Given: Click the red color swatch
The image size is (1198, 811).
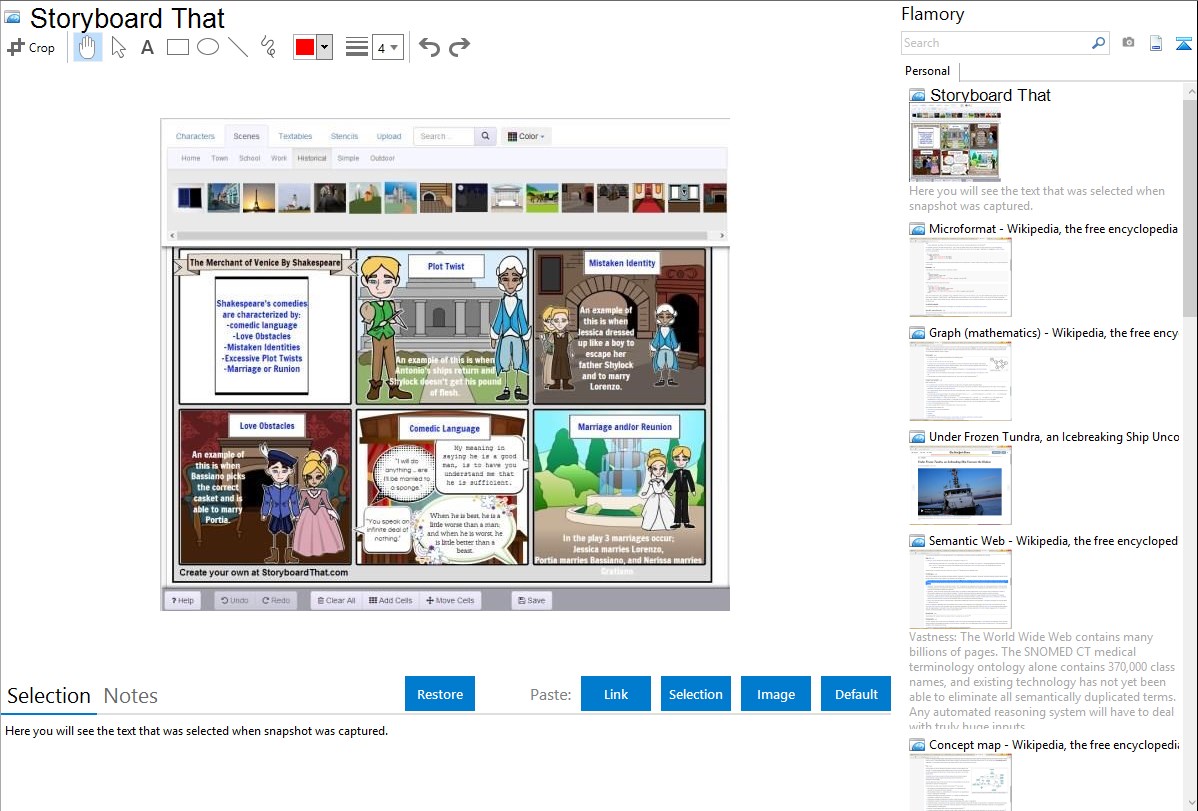Looking at the screenshot, I should (305, 47).
